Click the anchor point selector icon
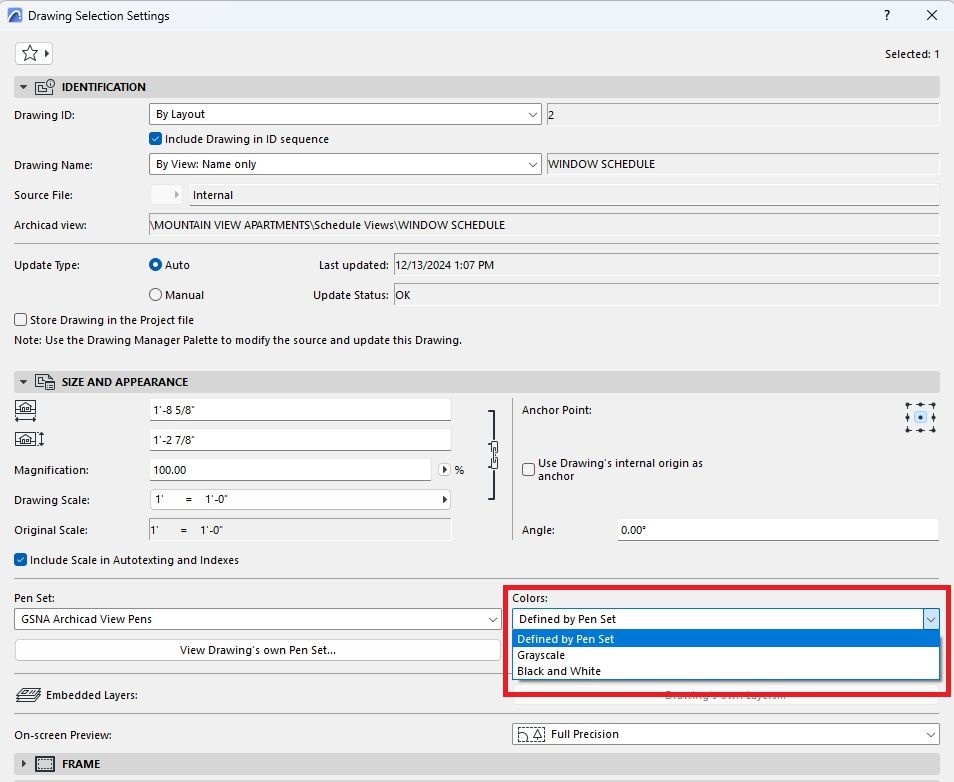 pyautogui.click(x=919, y=417)
